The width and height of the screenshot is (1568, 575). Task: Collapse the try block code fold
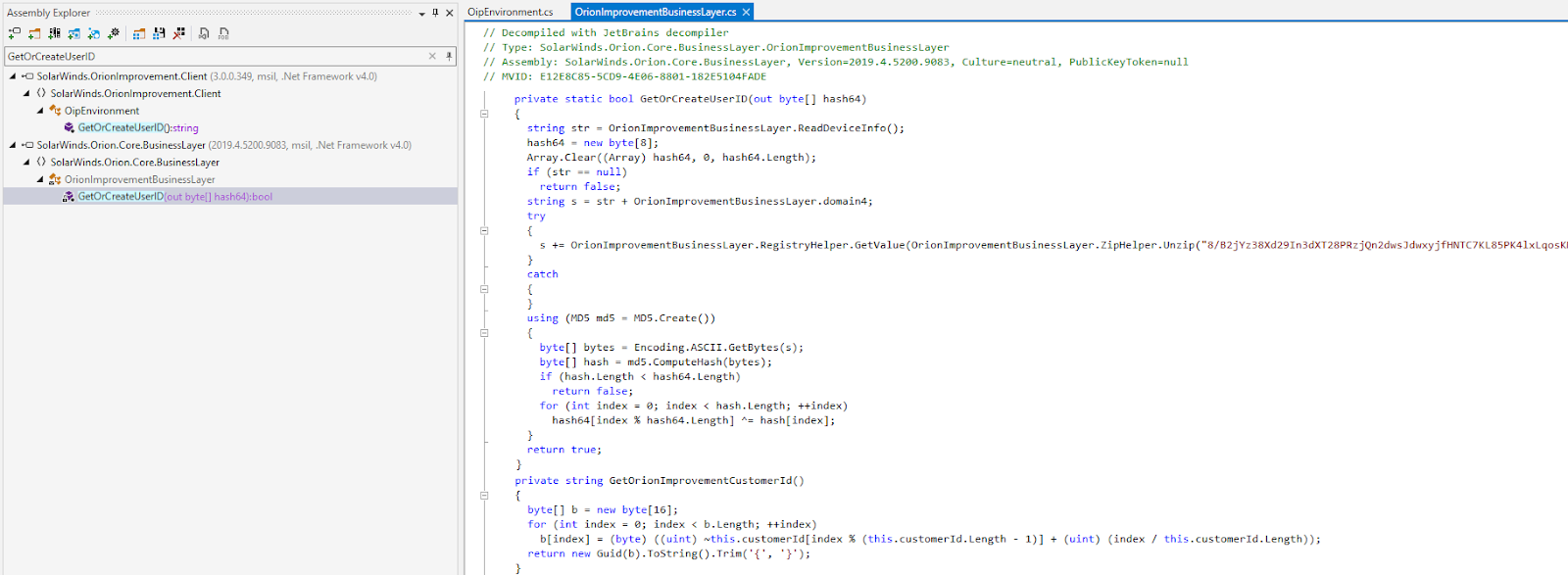tap(484, 231)
